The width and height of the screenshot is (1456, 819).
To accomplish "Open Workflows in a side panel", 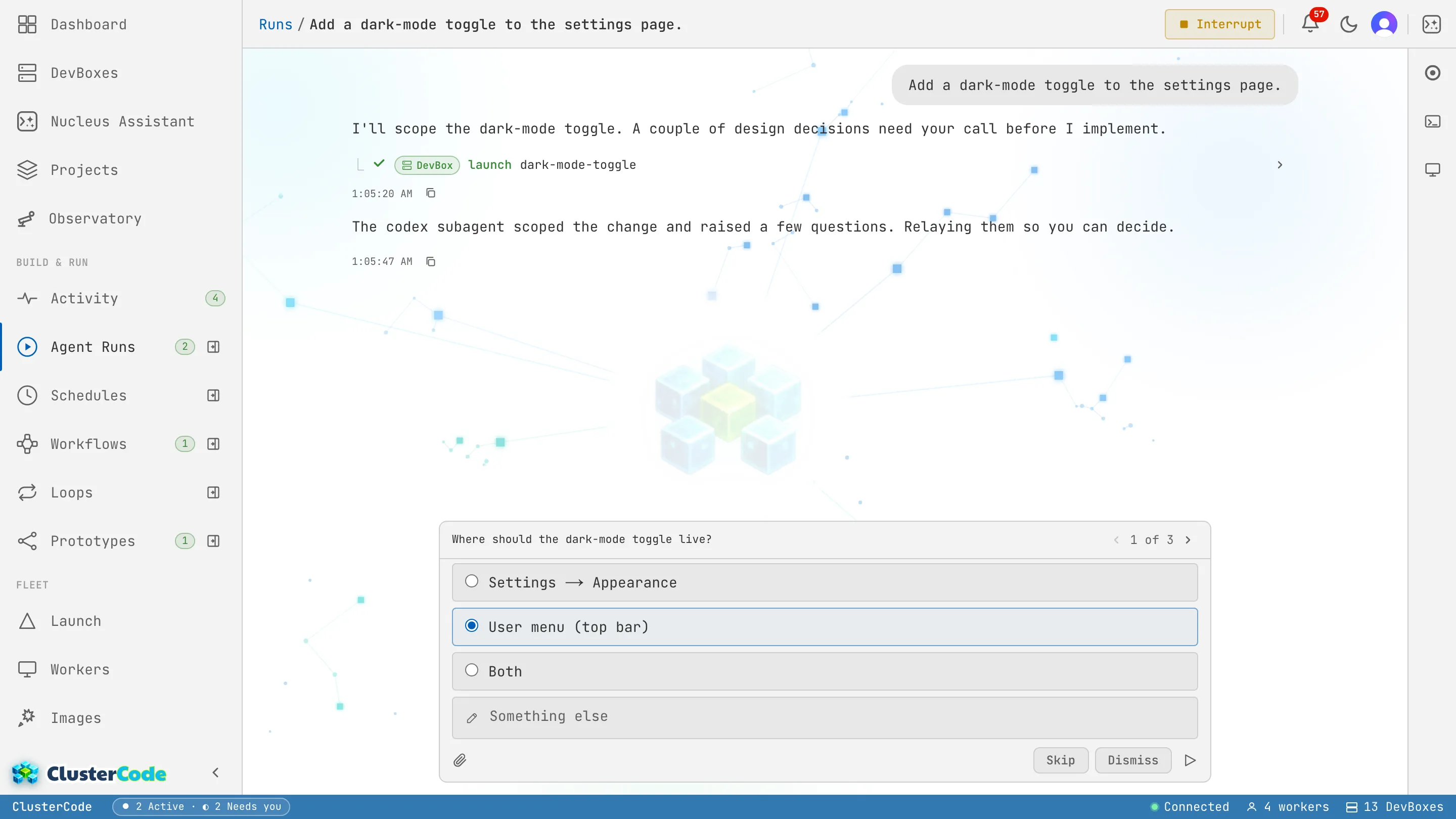I will tap(213, 444).
